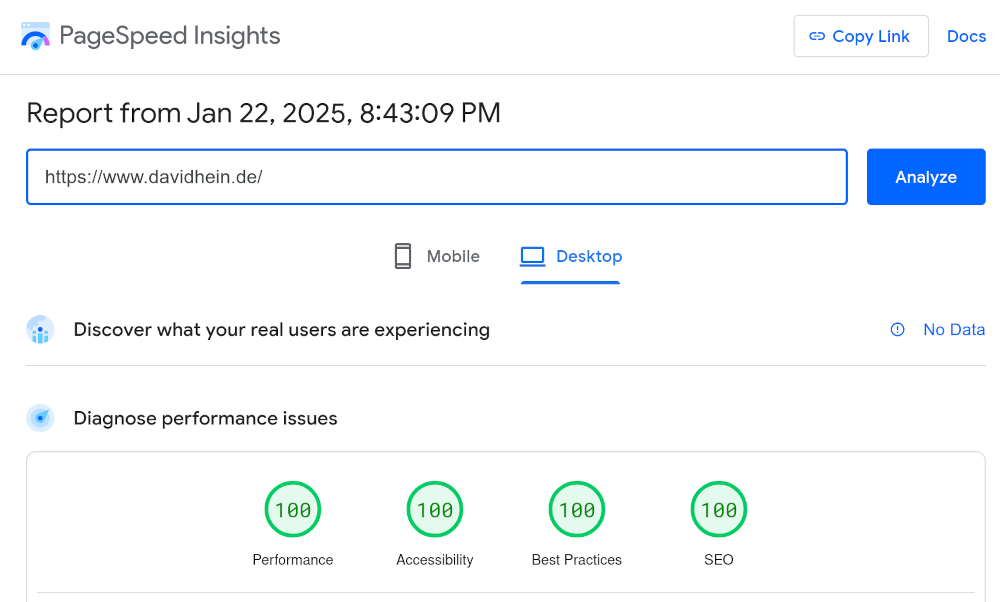Click the mobile phone icon
The height and width of the screenshot is (602, 1000).
pyautogui.click(x=403, y=256)
